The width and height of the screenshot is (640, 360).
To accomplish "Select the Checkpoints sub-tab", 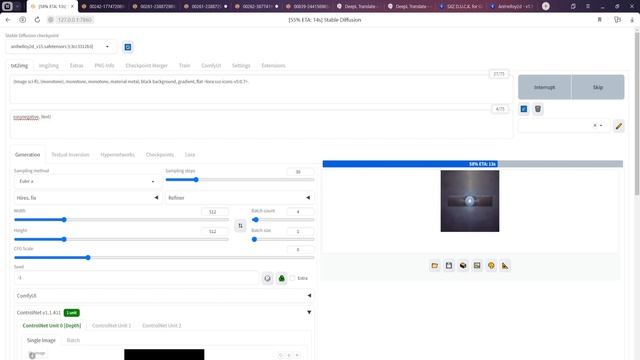I will [x=160, y=155].
